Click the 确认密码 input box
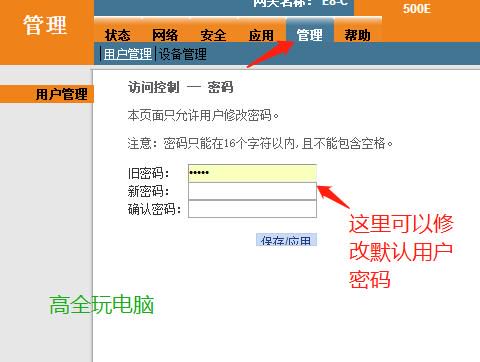 [252, 209]
